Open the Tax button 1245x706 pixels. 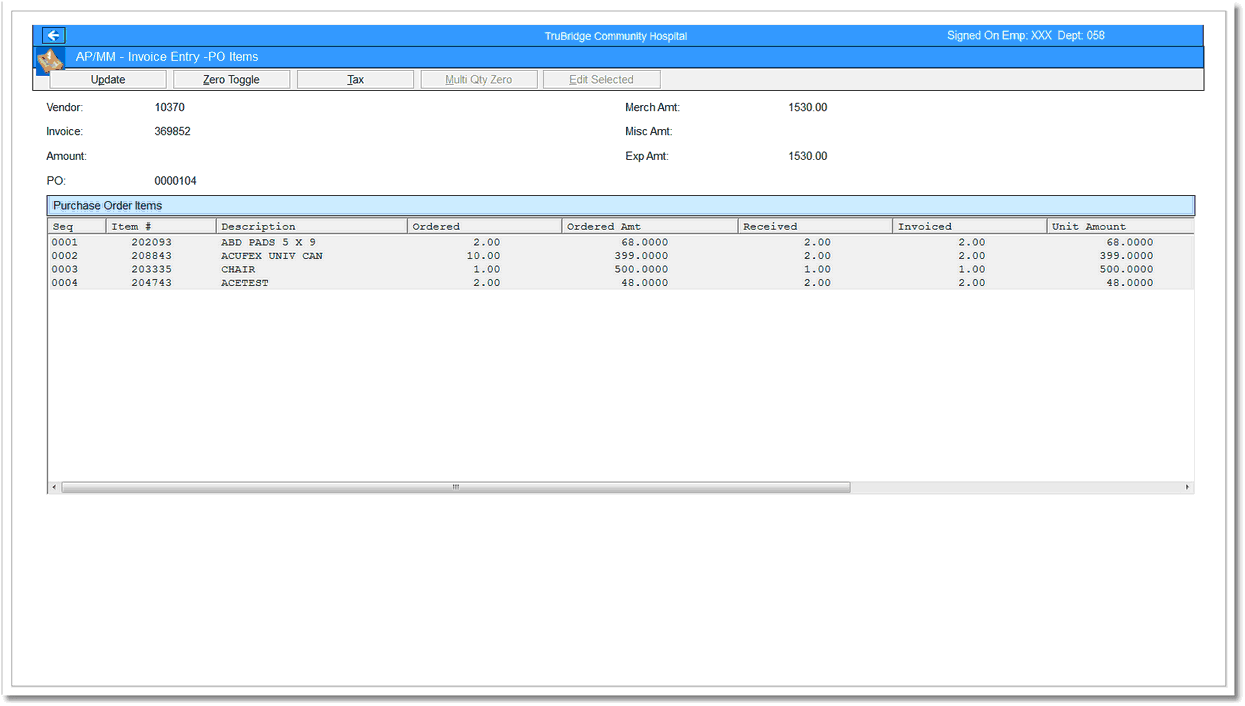click(355, 79)
